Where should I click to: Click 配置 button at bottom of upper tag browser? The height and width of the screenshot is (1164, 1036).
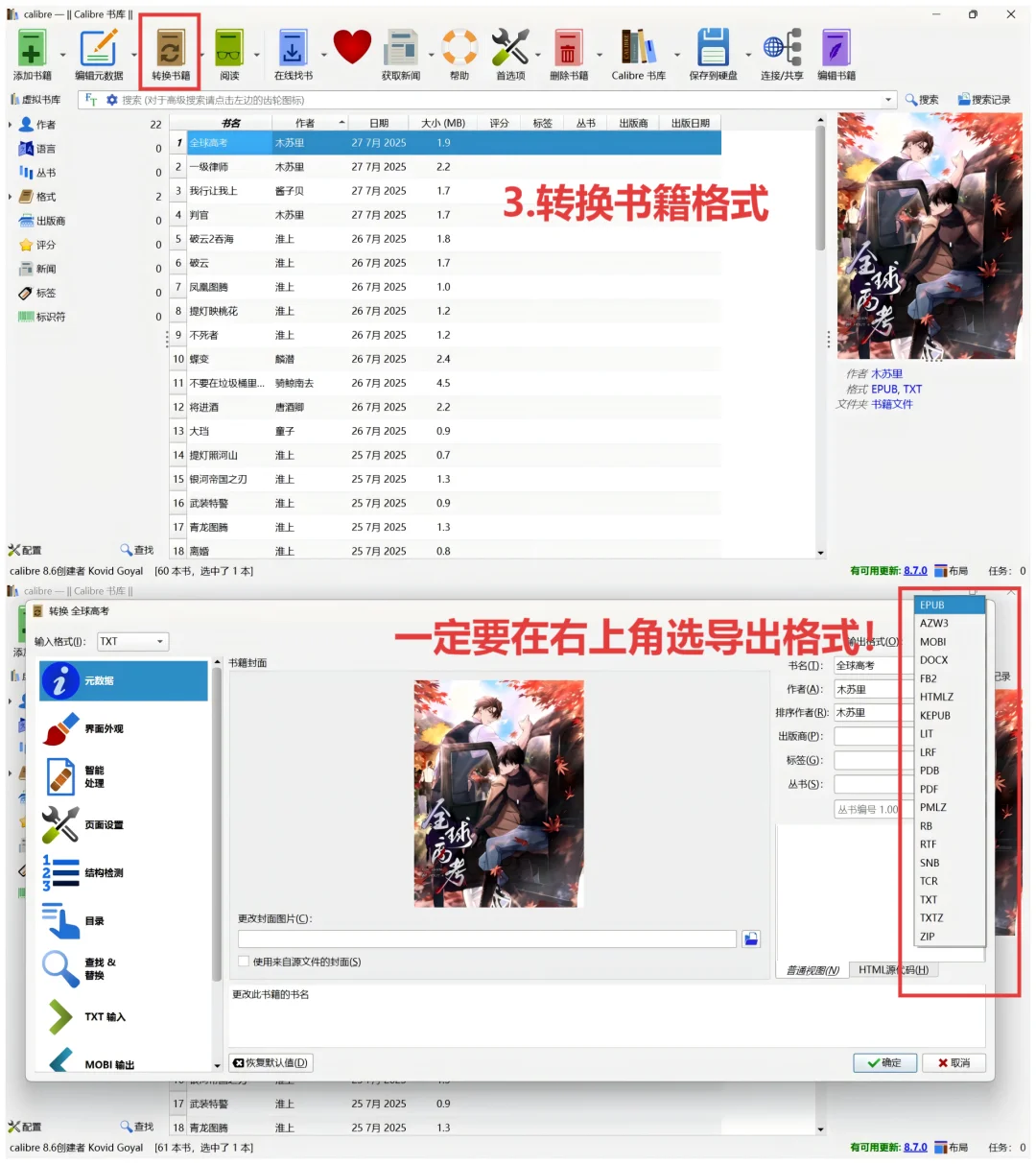click(25, 550)
